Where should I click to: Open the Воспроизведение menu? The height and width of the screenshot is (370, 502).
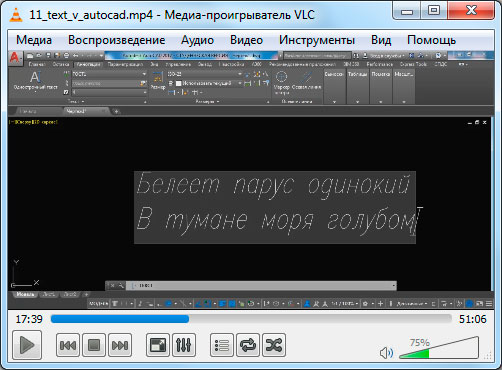click(x=117, y=40)
